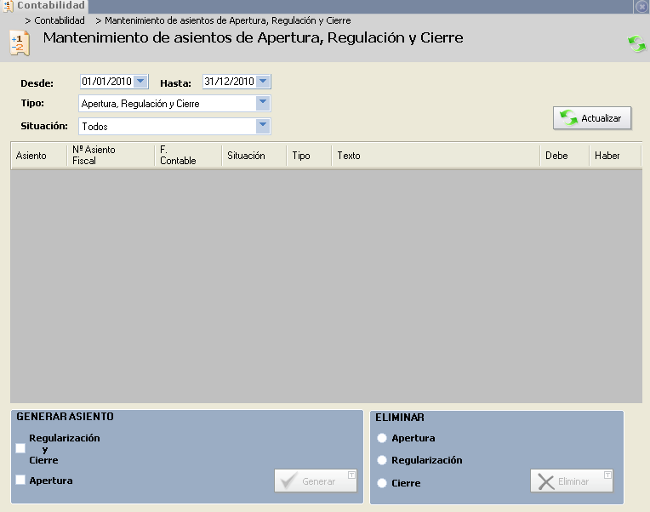Click the Generar button

point(315,481)
